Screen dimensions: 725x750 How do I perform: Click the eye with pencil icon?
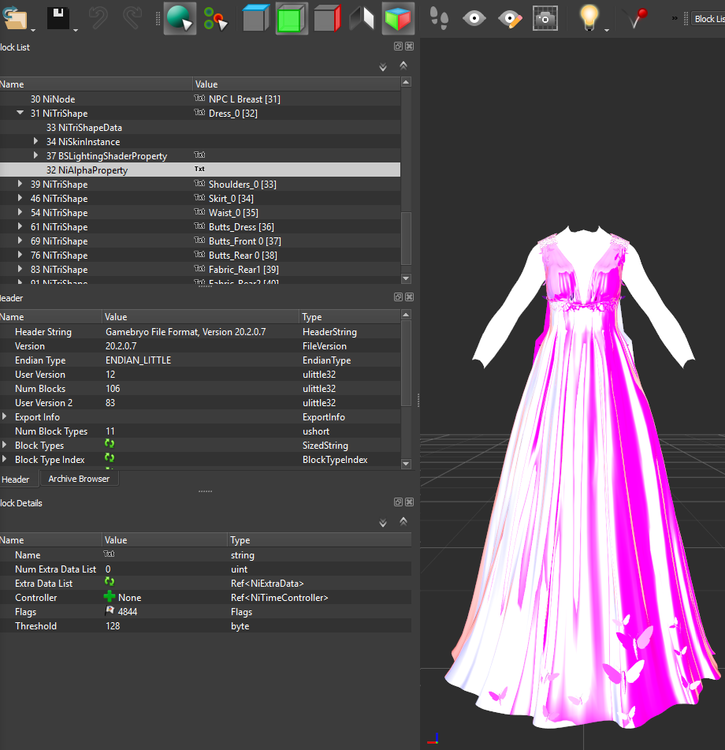(510, 19)
